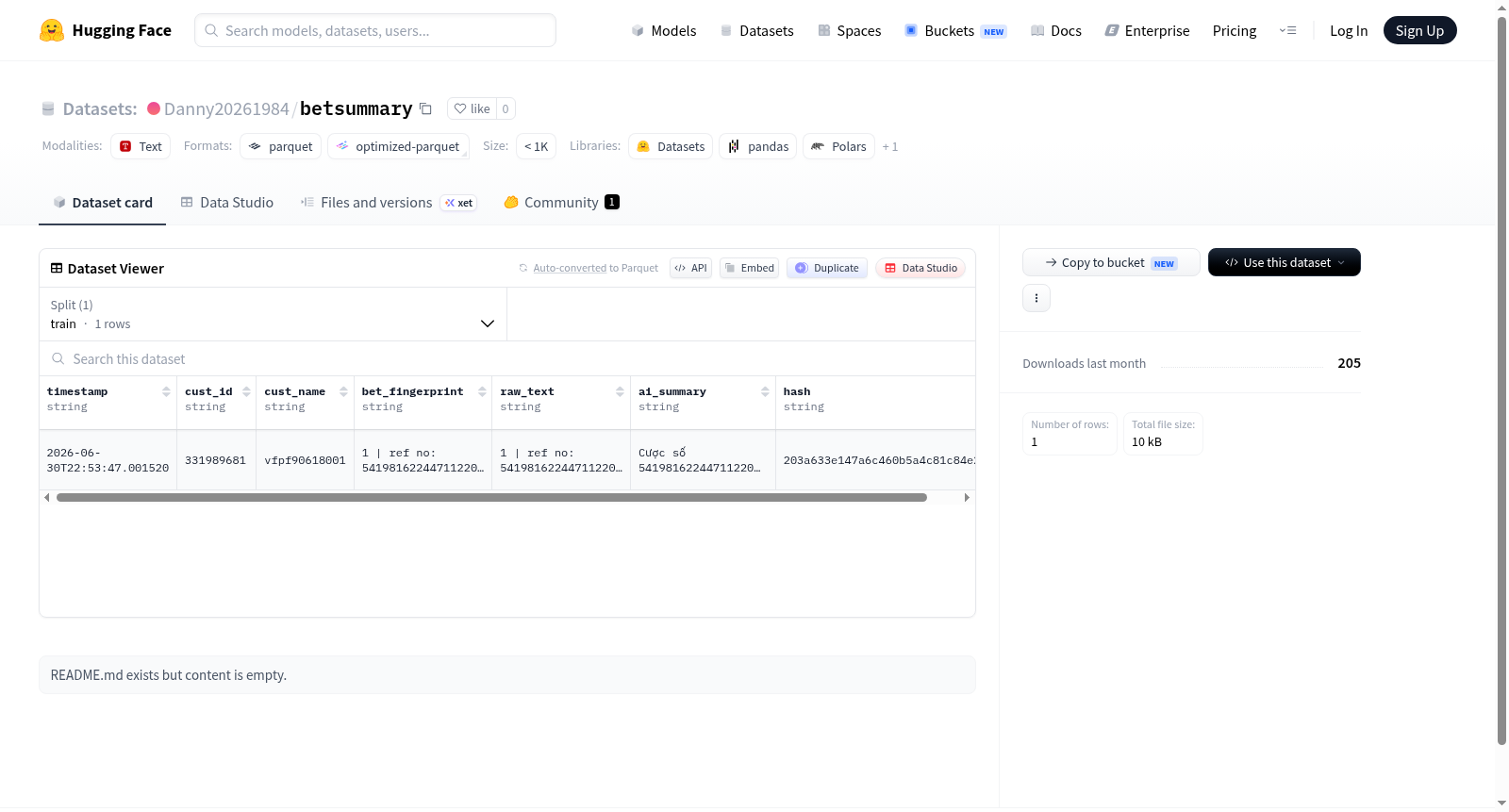The image size is (1509, 812).
Task: Select the Dataset card tab
Action: click(x=103, y=202)
